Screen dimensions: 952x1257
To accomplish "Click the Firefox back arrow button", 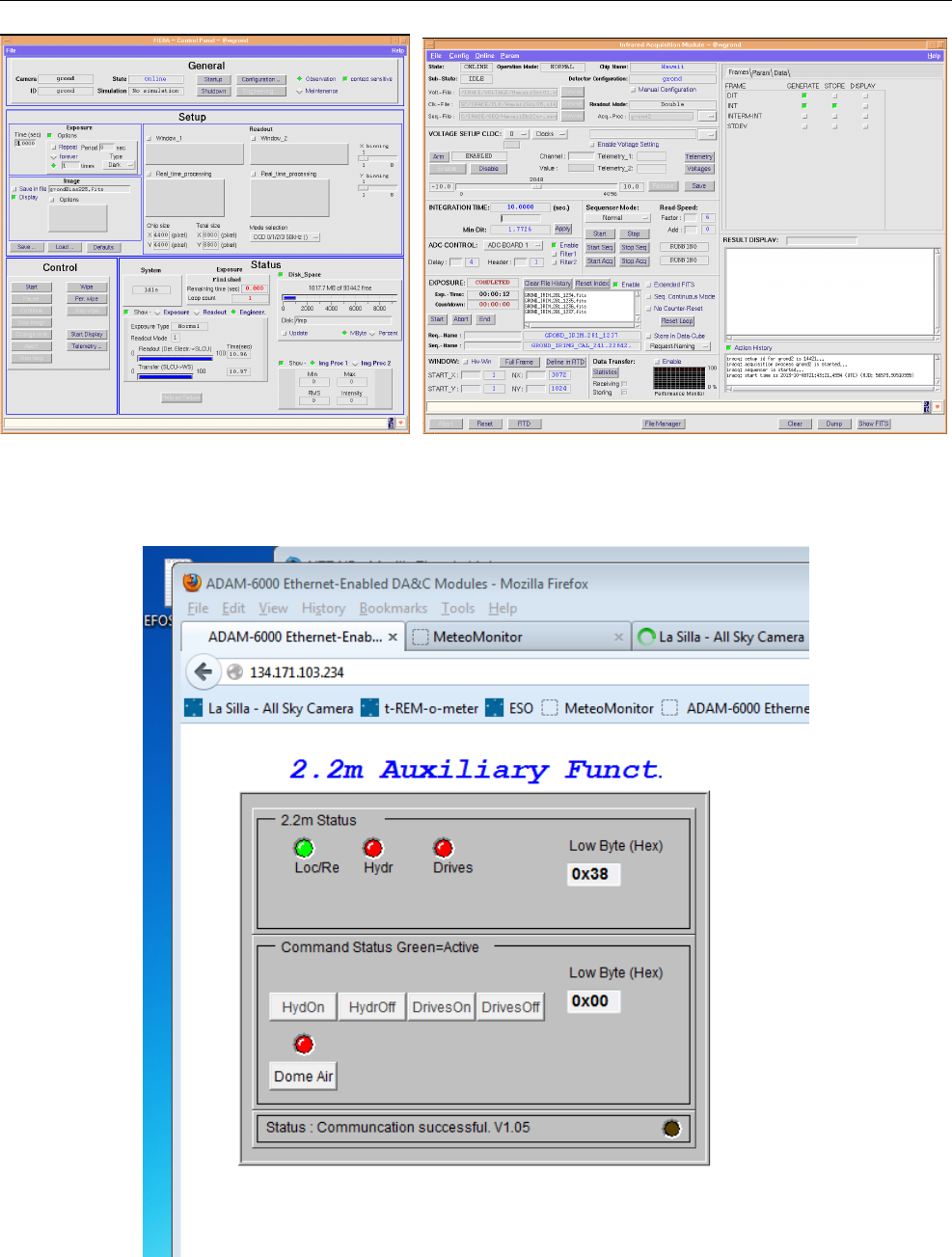I will pos(203,671).
